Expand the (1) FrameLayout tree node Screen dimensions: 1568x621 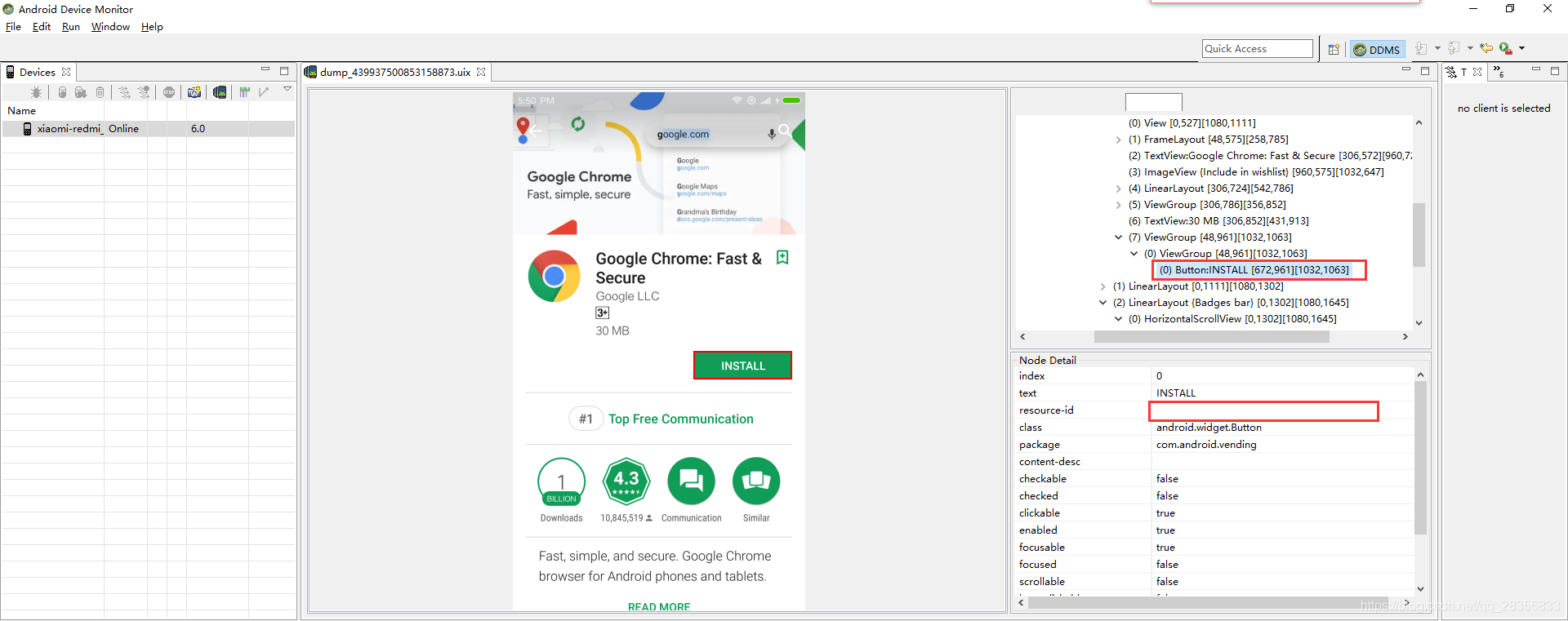1118,140
